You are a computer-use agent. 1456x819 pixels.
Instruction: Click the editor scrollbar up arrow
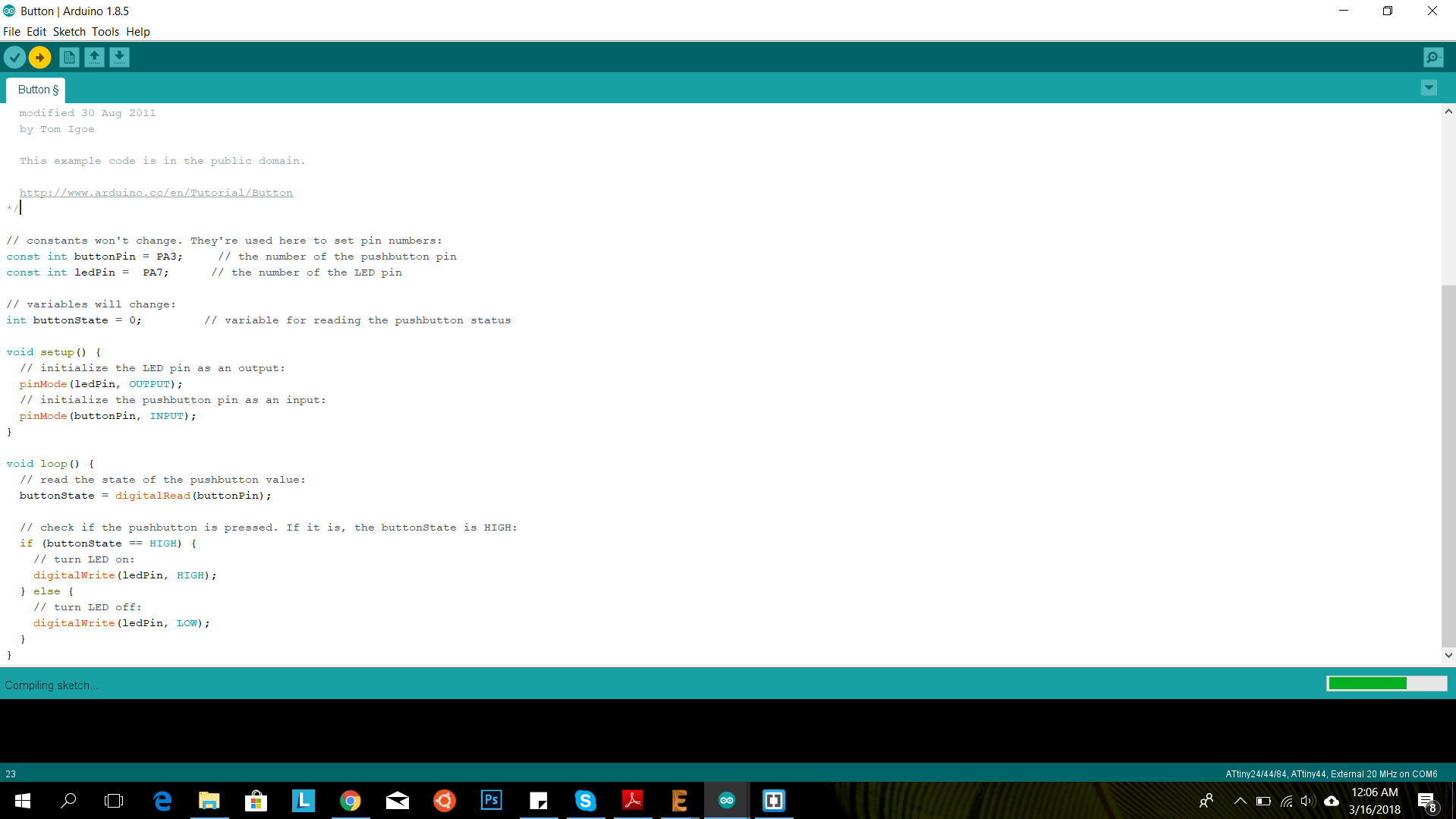[1448, 112]
